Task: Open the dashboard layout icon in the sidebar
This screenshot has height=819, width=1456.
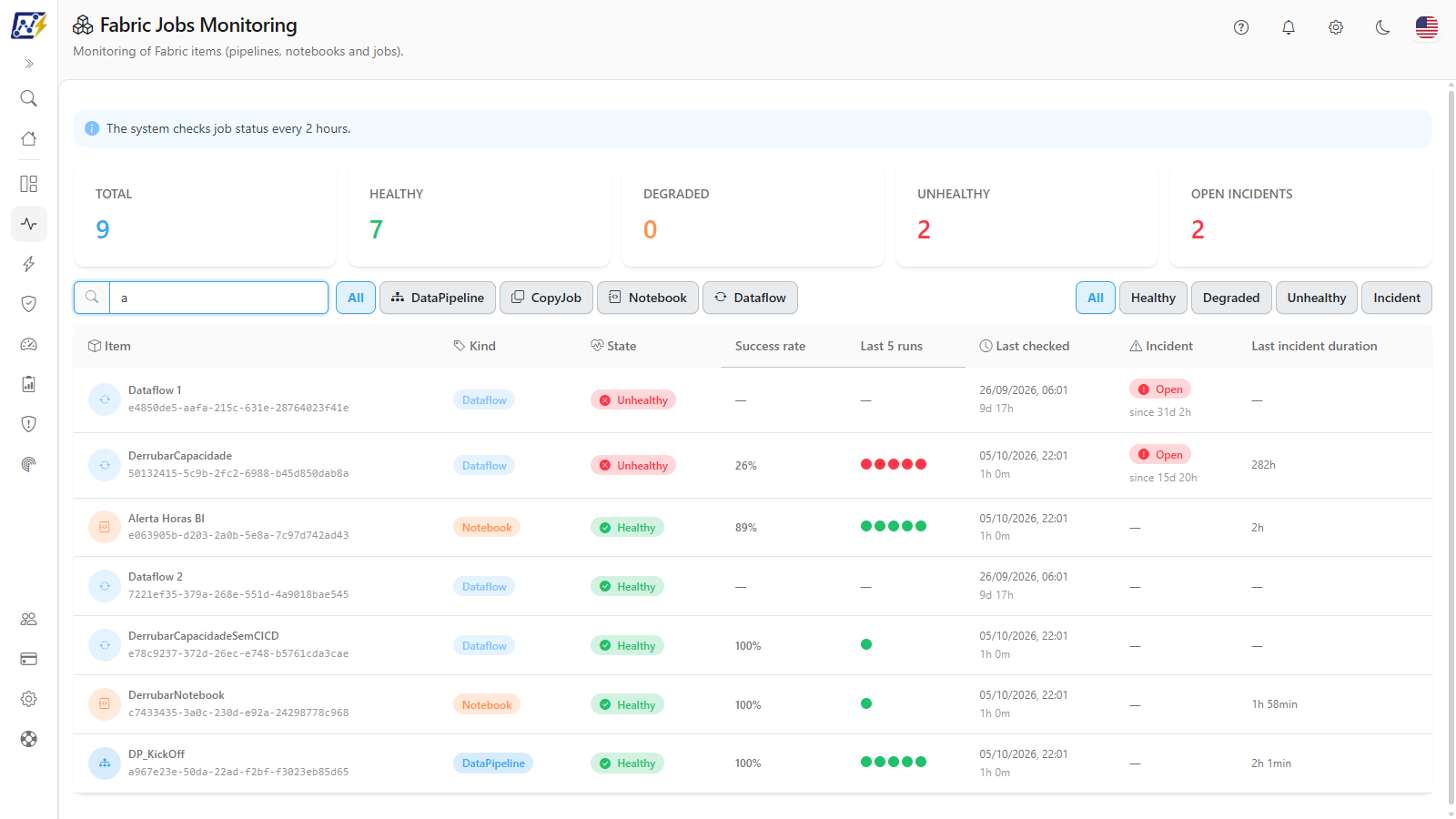Action: coord(29,184)
